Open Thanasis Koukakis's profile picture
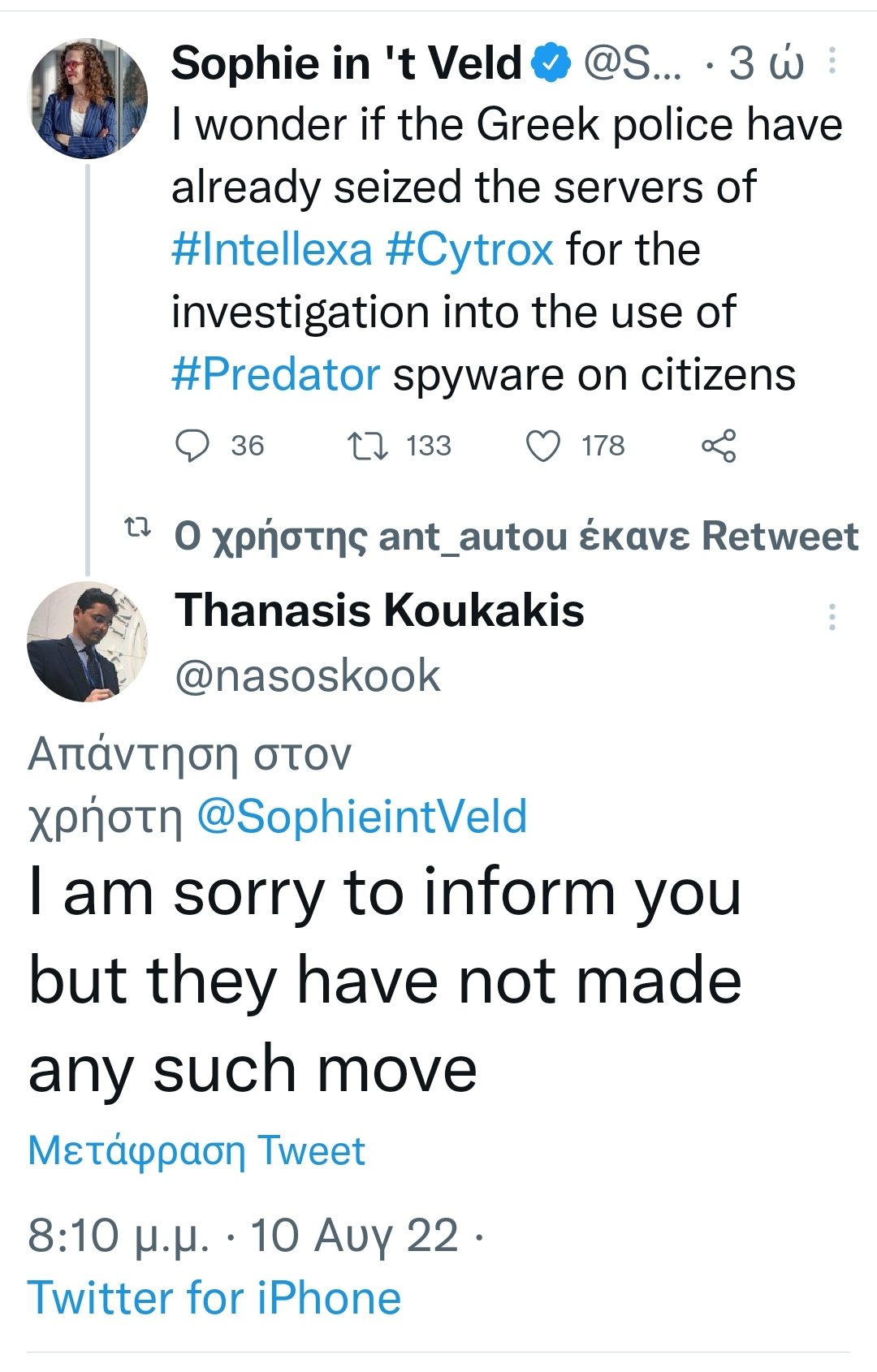This screenshot has width=877, height=1372. (88, 641)
